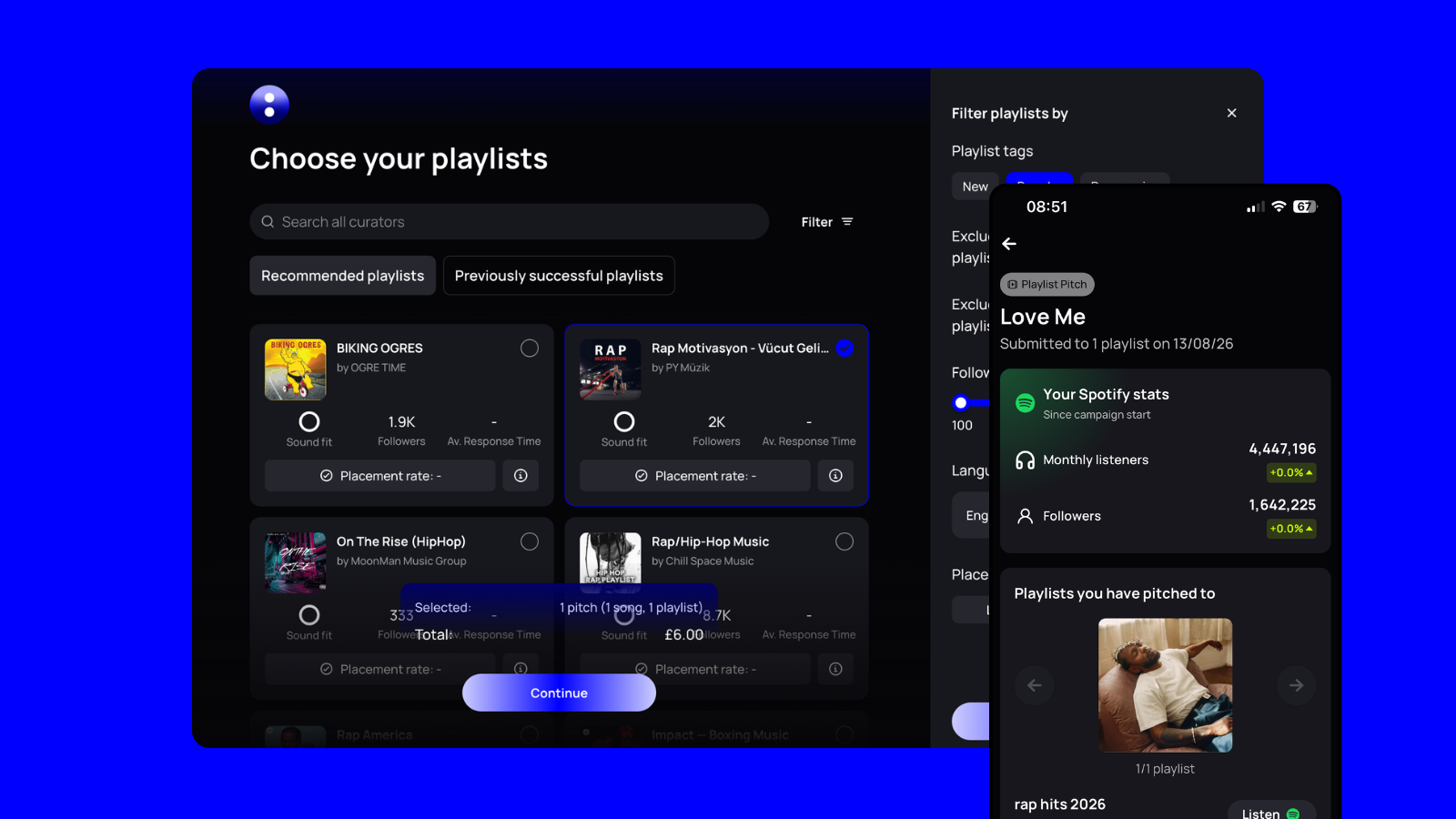Image resolution: width=1456 pixels, height=819 pixels.
Task: Open info icon on BIKING OGRES card
Action: 521,476
